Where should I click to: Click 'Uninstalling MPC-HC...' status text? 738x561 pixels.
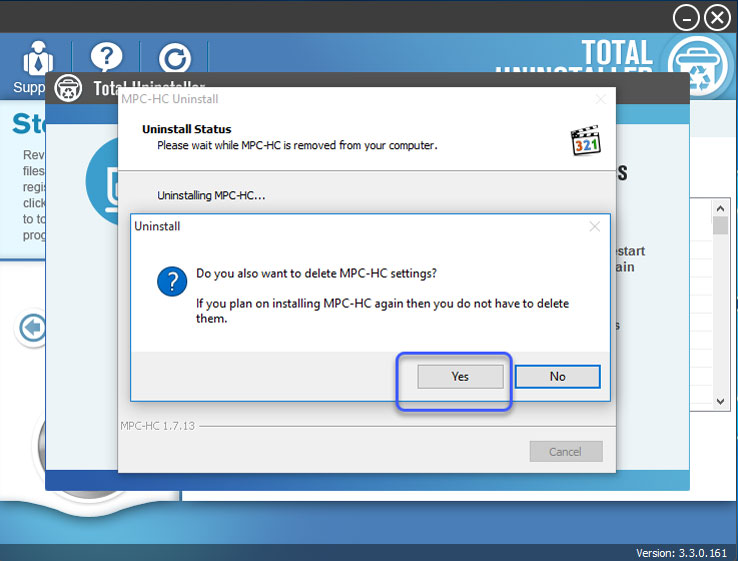tap(211, 195)
